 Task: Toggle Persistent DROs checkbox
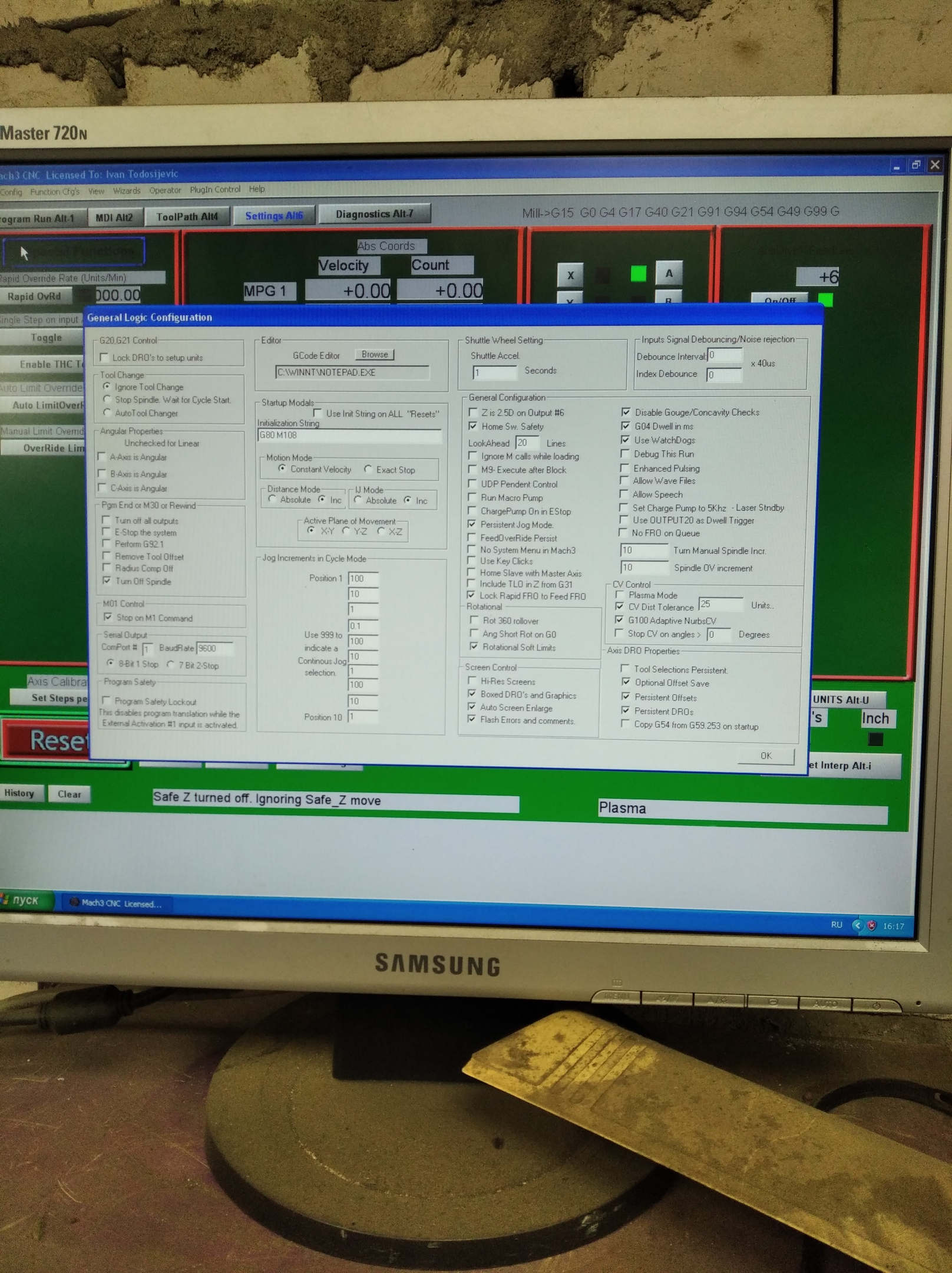626,711
